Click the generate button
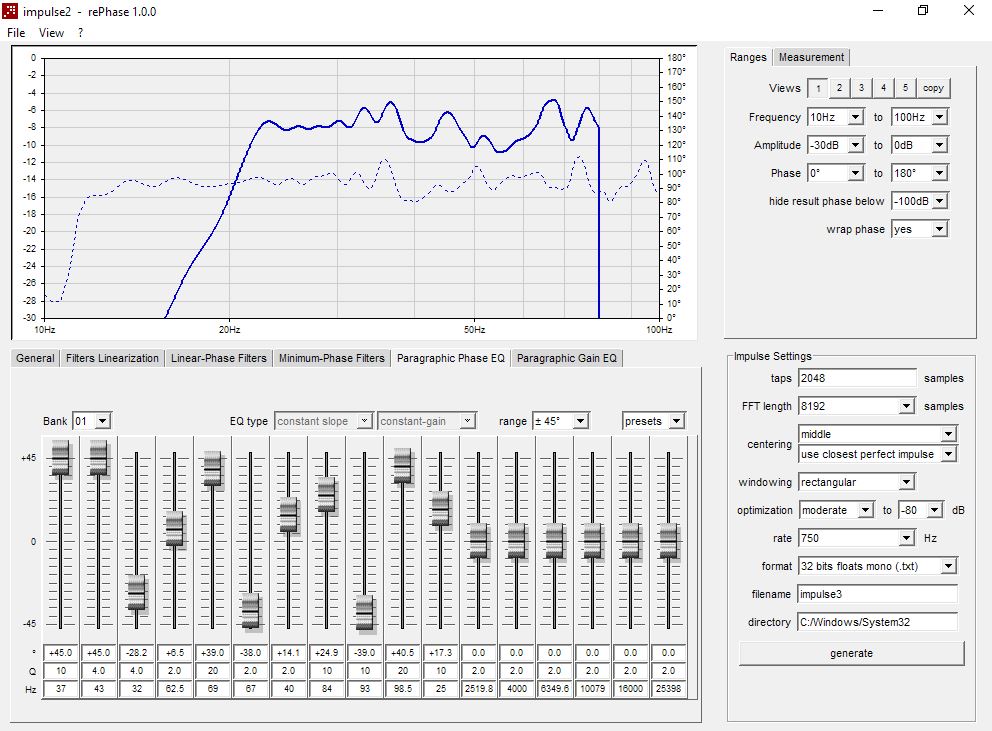Image resolution: width=992 pixels, height=731 pixels. click(x=851, y=653)
